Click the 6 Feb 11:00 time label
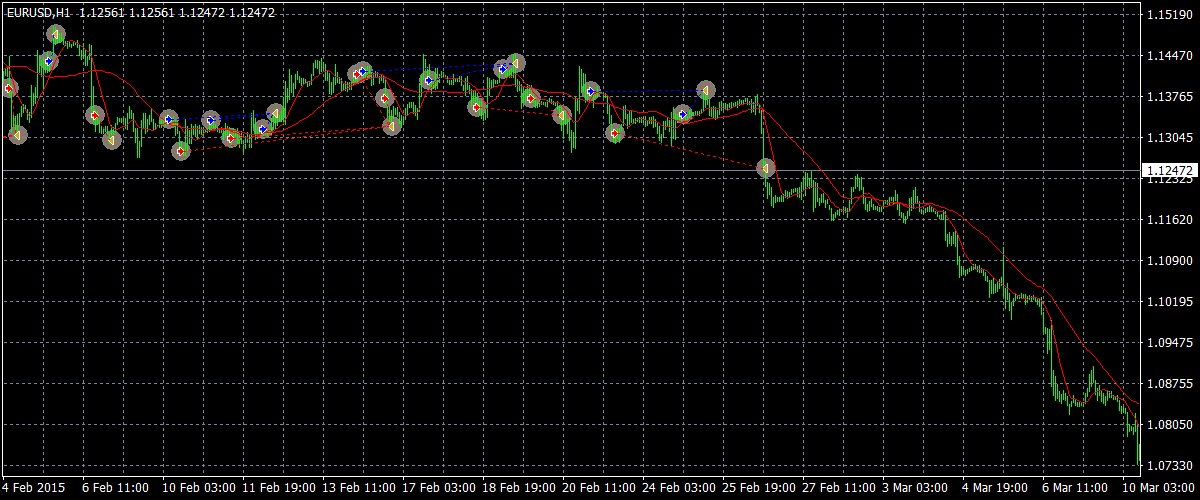 [116, 488]
